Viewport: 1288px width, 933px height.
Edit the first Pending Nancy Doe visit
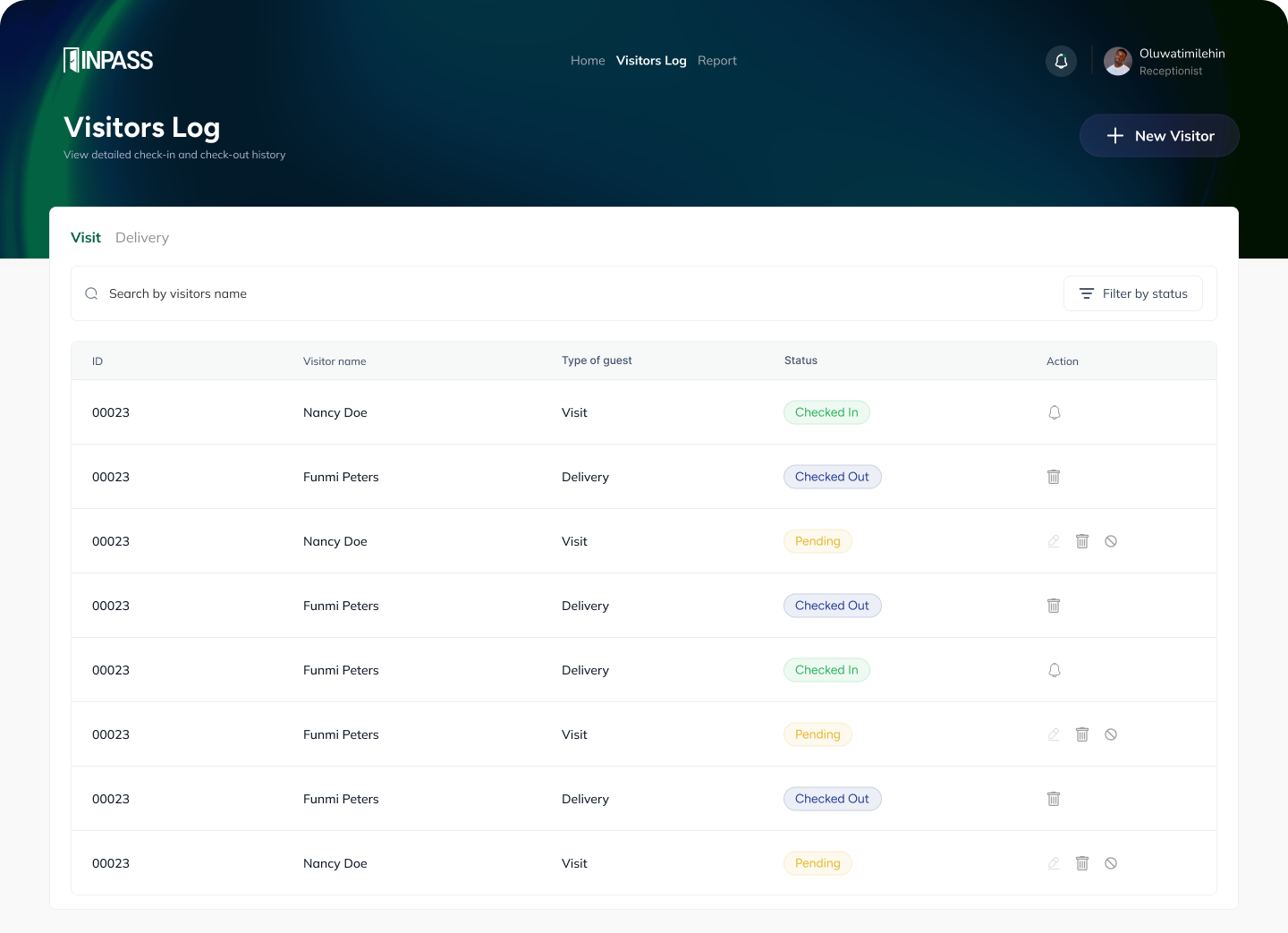click(1054, 541)
